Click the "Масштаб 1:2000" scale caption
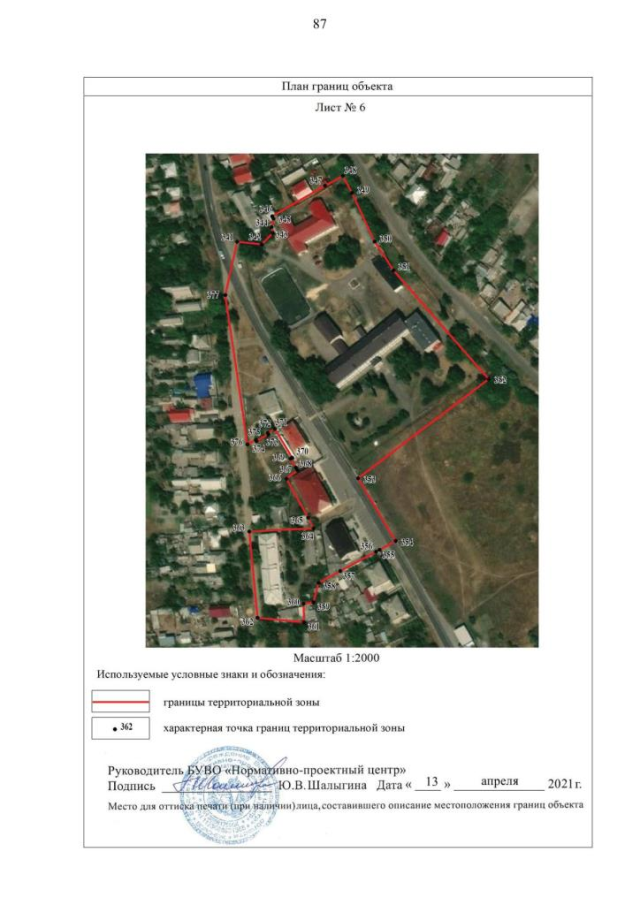 336,658
